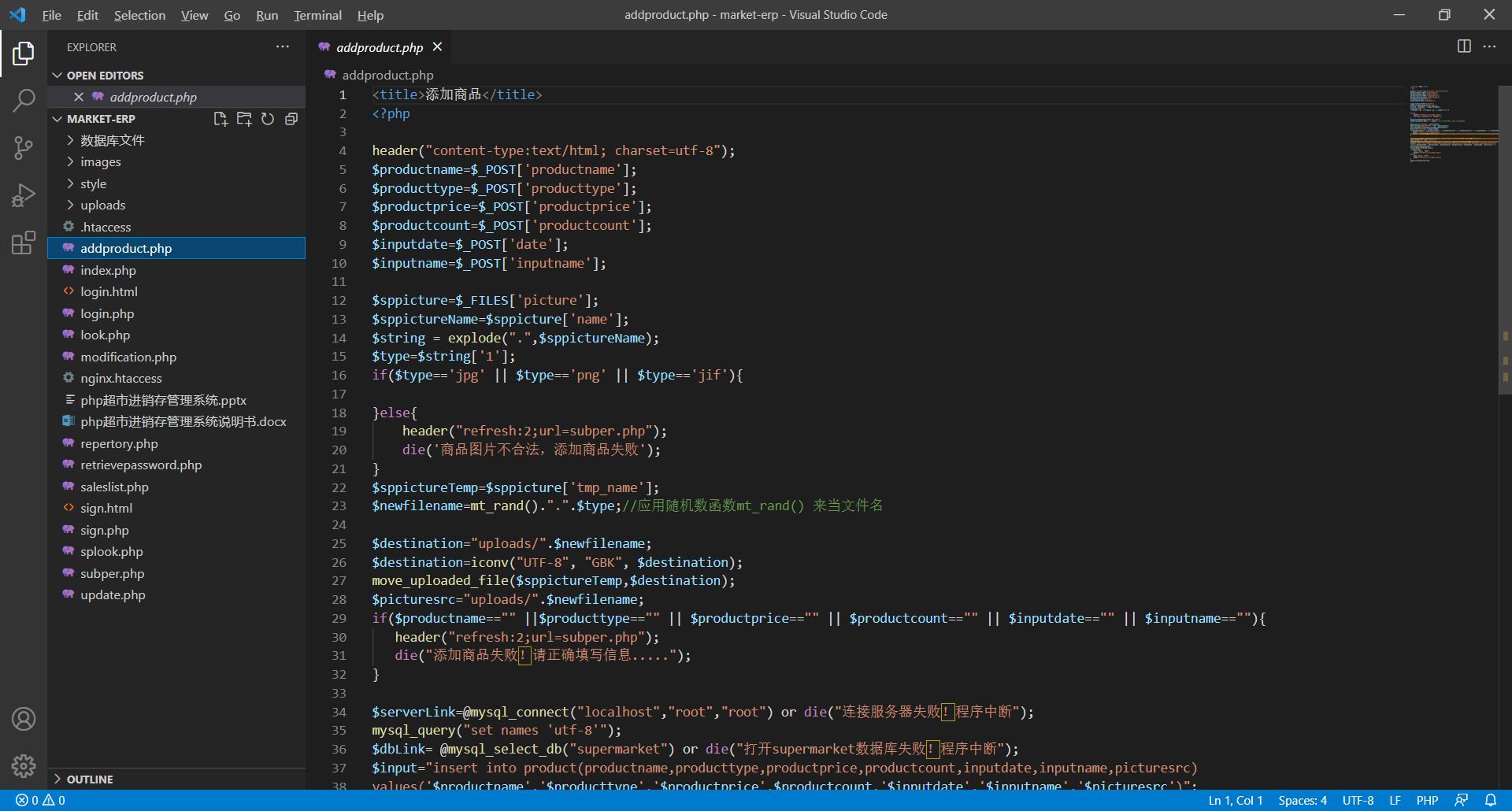Open the Manage gear menu
Screen dimensions: 1512x811
(x=24, y=765)
